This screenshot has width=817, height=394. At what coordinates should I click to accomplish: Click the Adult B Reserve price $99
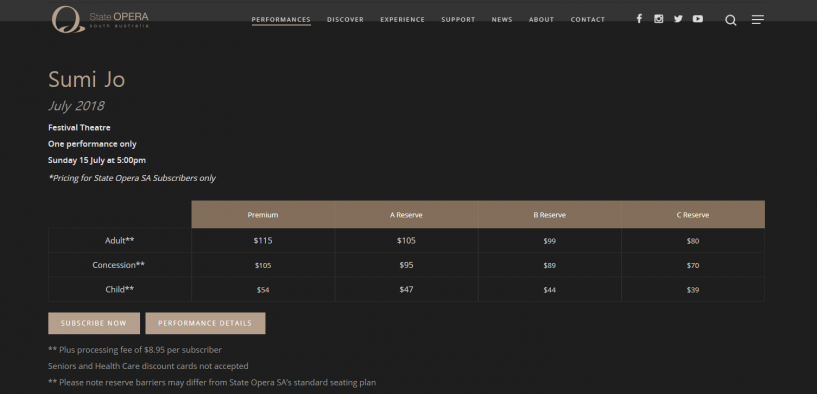tap(550, 241)
